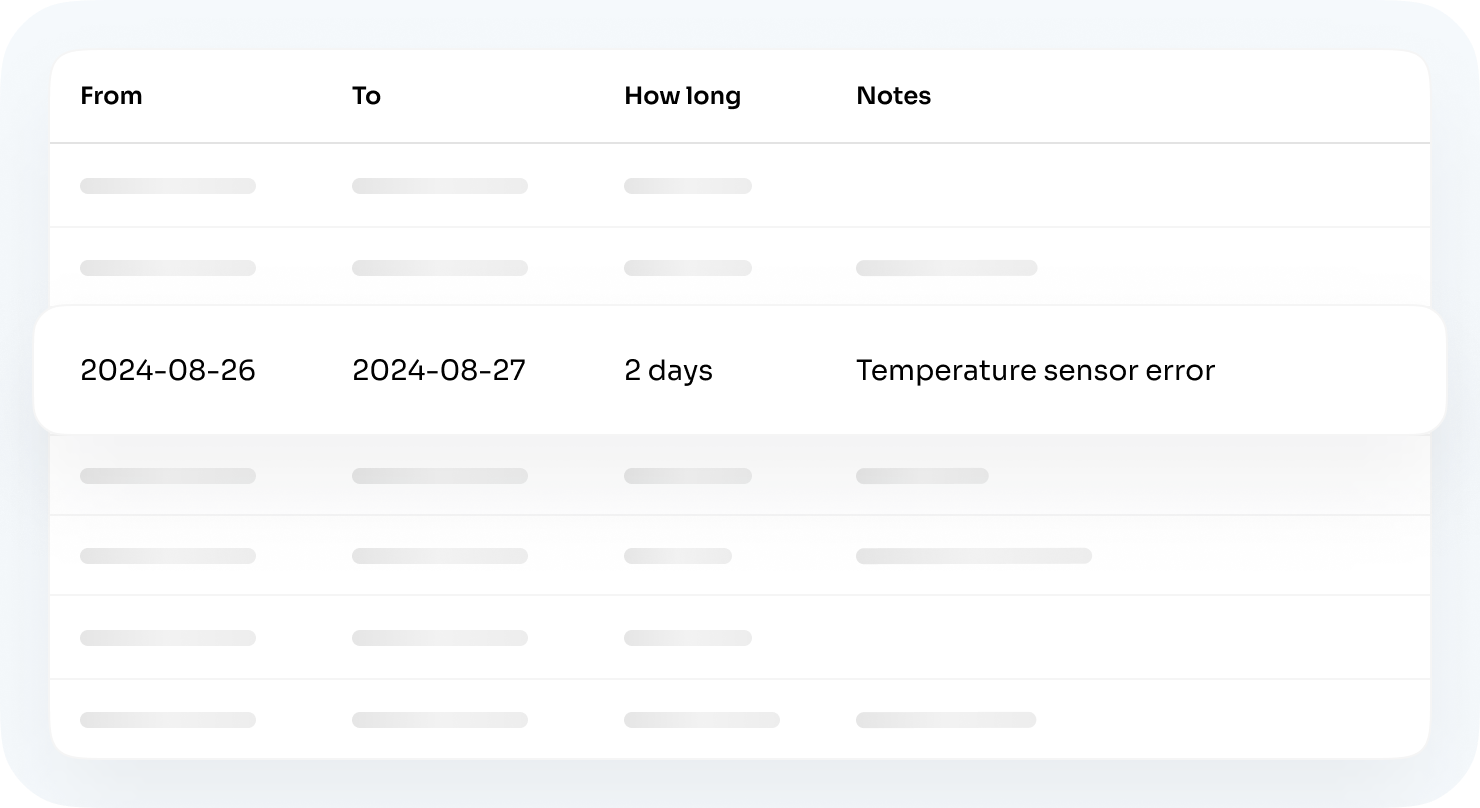This screenshot has height=808, width=1480.
Task: Select the last placeholder row
Action: click(740, 720)
